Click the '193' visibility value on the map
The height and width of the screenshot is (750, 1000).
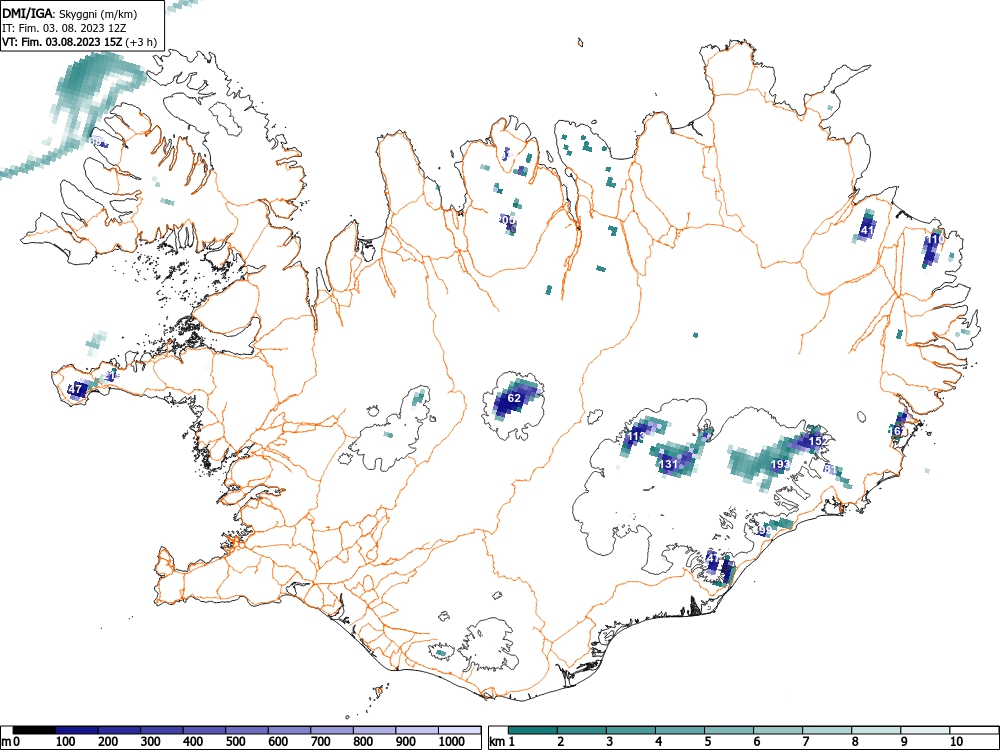coord(781,465)
